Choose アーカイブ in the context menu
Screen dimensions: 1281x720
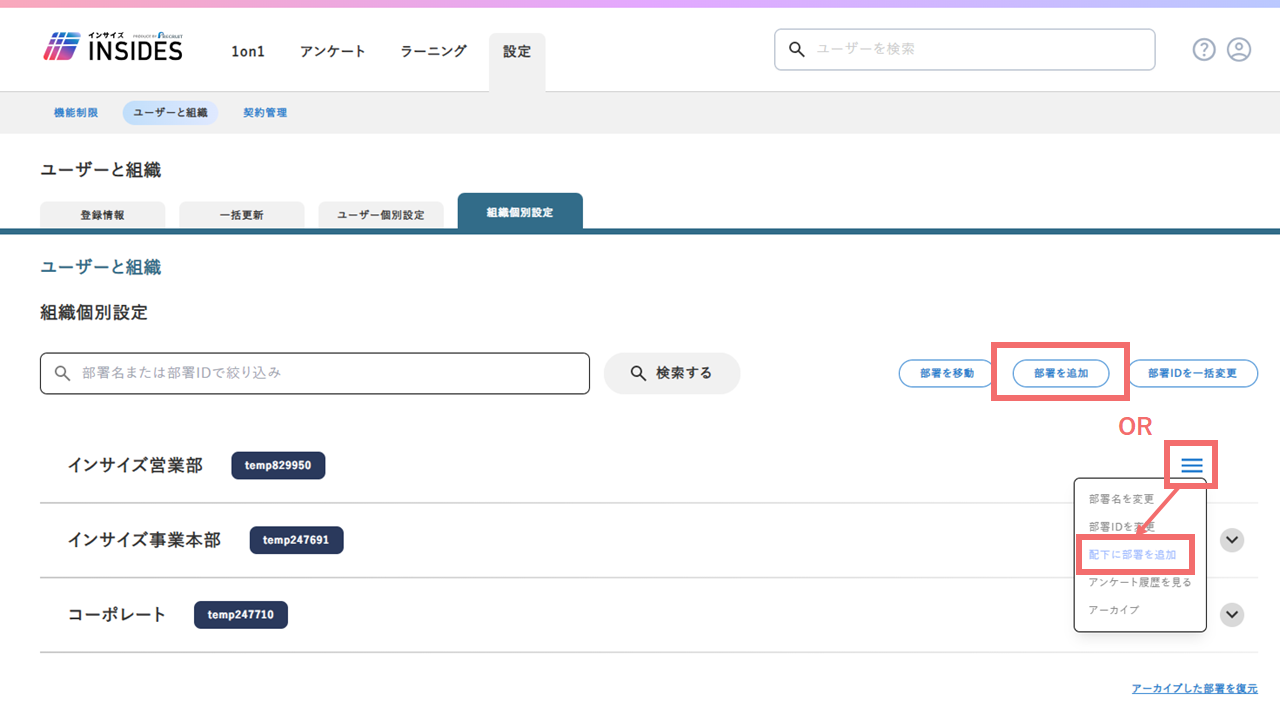[1113, 610]
